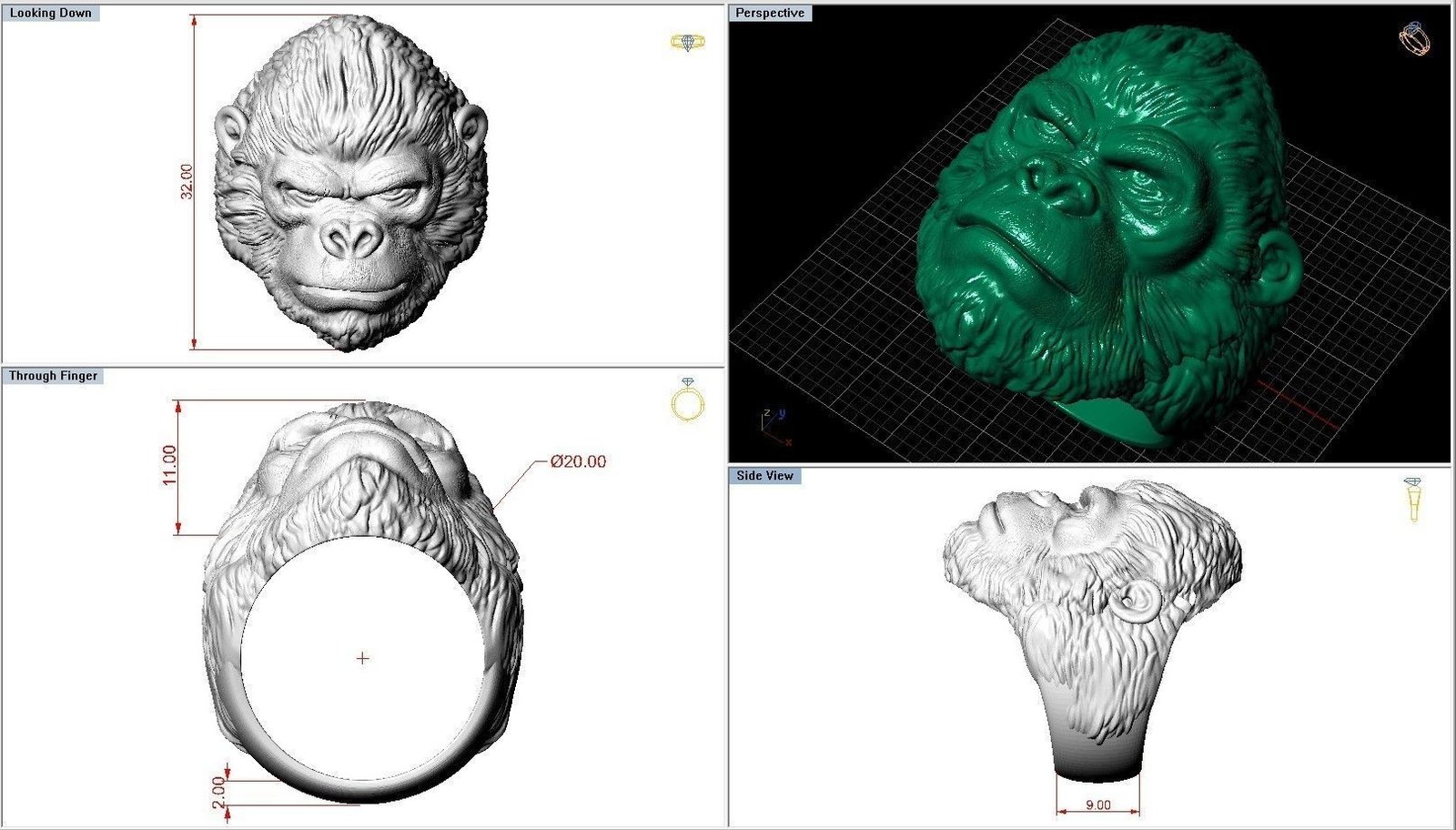The width and height of the screenshot is (1456, 830).
Task: Select the Through Finger viewport label
Action: coord(53,376)
